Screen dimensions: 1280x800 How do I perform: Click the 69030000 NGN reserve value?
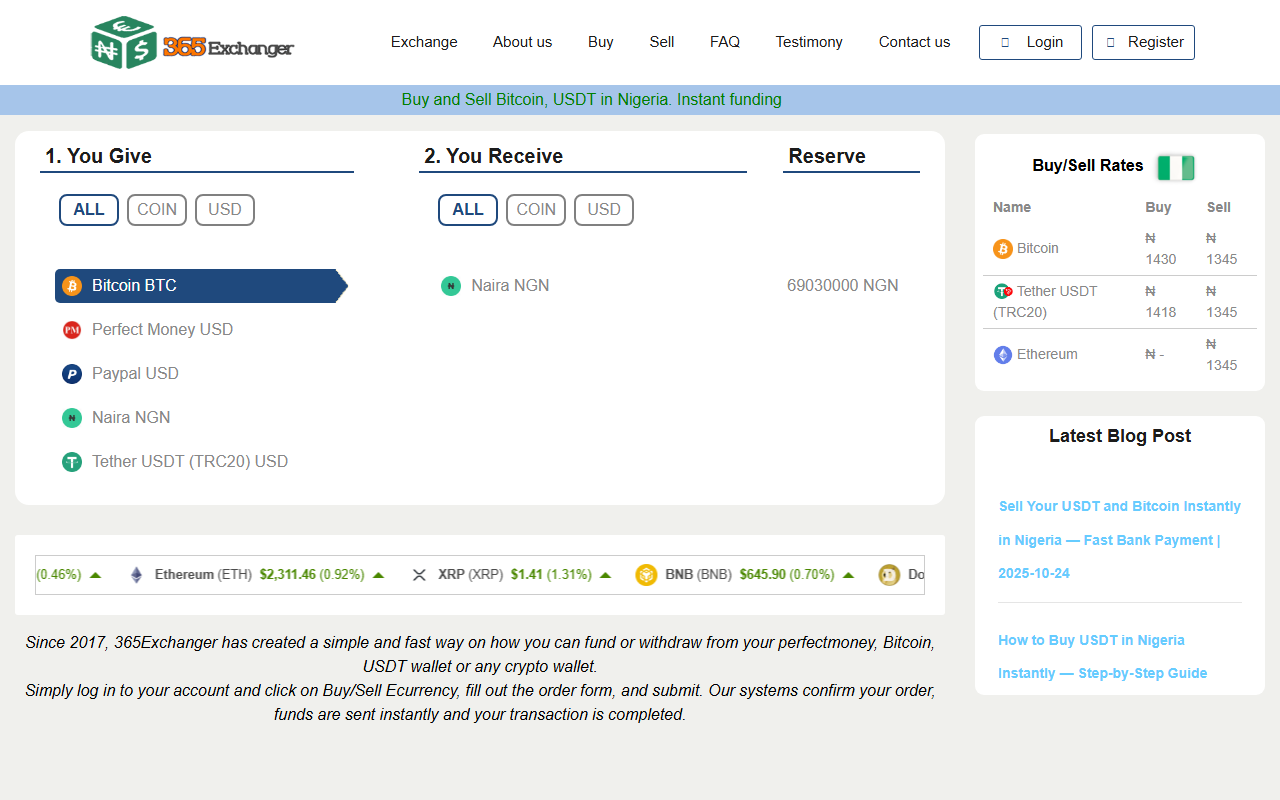click(843, 286)
